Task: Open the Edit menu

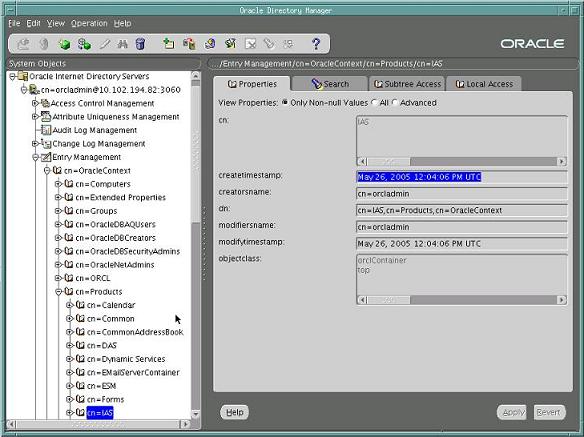Action: click(x=33, y=23)
